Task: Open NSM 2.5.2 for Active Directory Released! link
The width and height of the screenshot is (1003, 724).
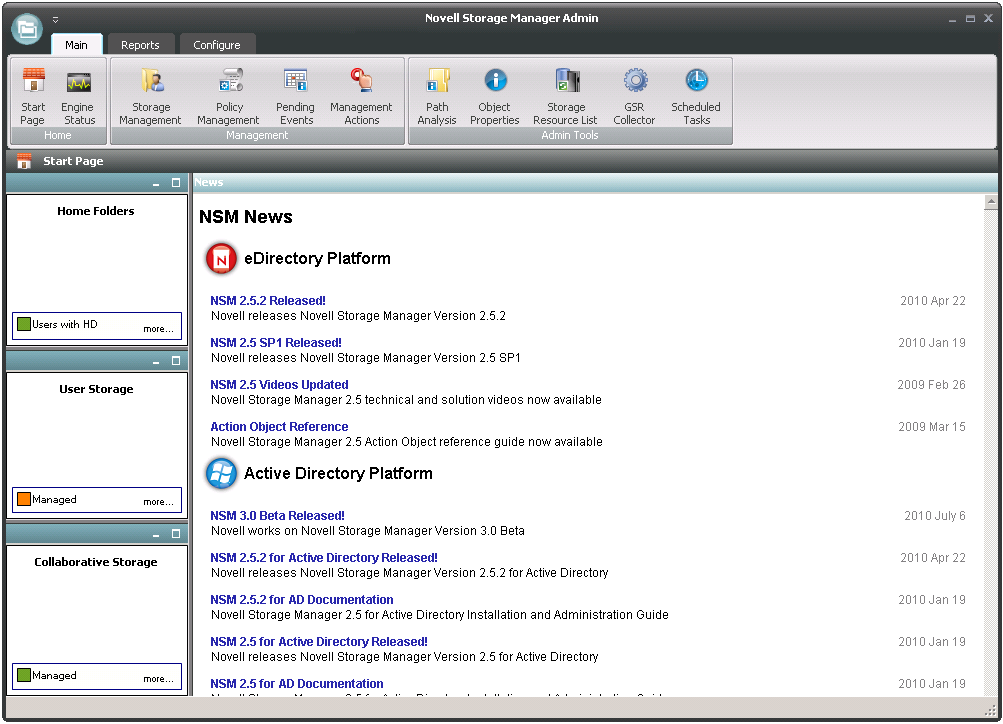Action: (324, 558)
